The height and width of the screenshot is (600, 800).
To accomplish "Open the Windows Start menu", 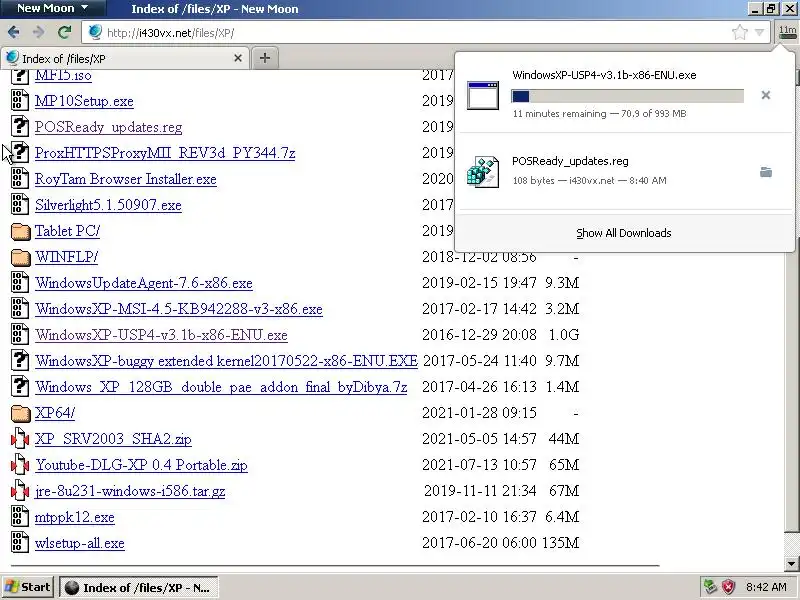I will coord(27,587).
